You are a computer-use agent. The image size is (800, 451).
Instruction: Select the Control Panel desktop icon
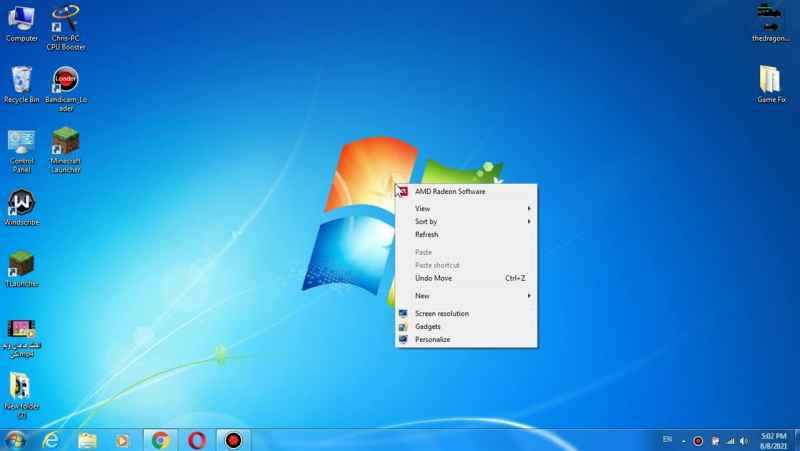point(21,152)
